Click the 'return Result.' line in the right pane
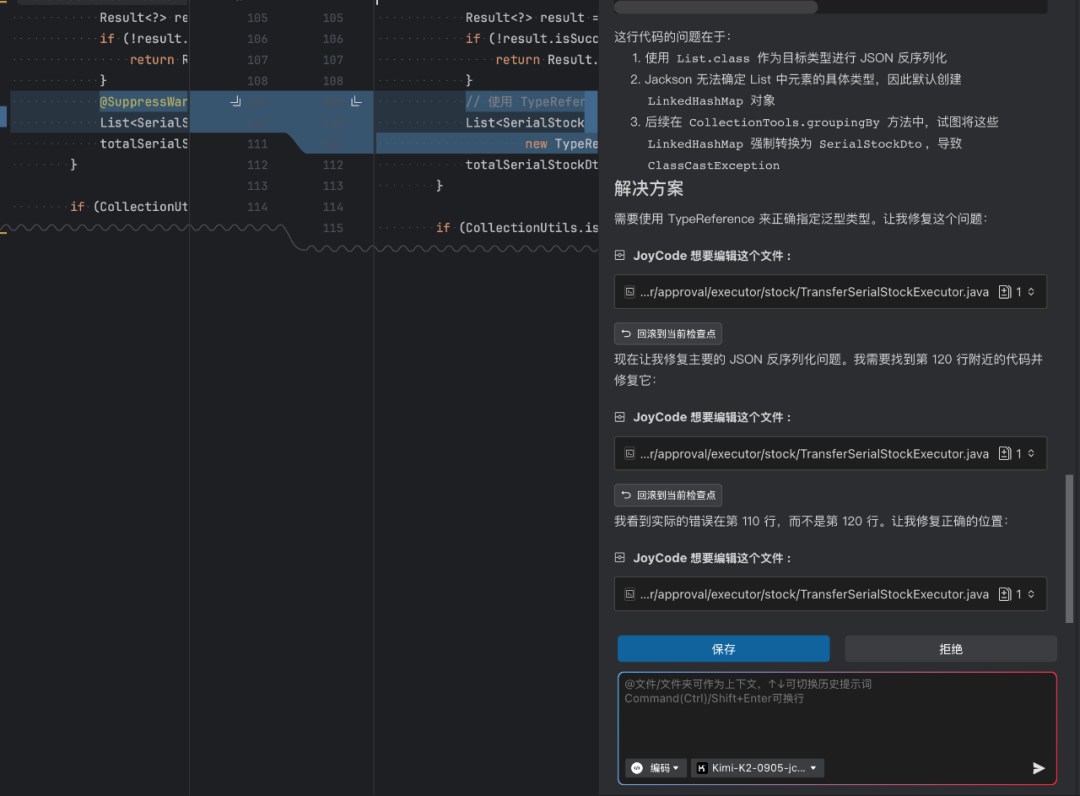This screenshot has width=1080, height=796. click(547, 60)
